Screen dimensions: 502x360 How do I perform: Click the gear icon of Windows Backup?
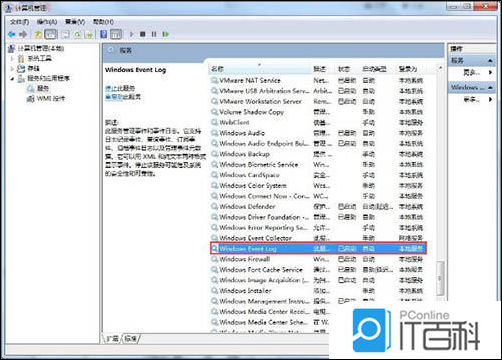tap(214, 154)
